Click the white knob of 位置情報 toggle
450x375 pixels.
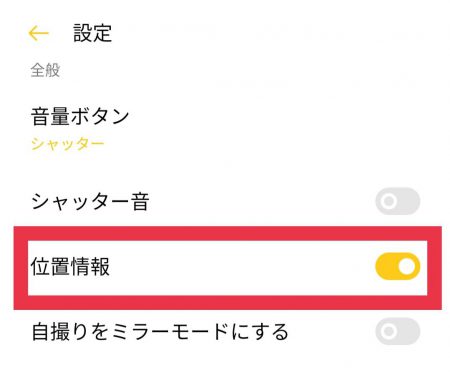(407, 266)
